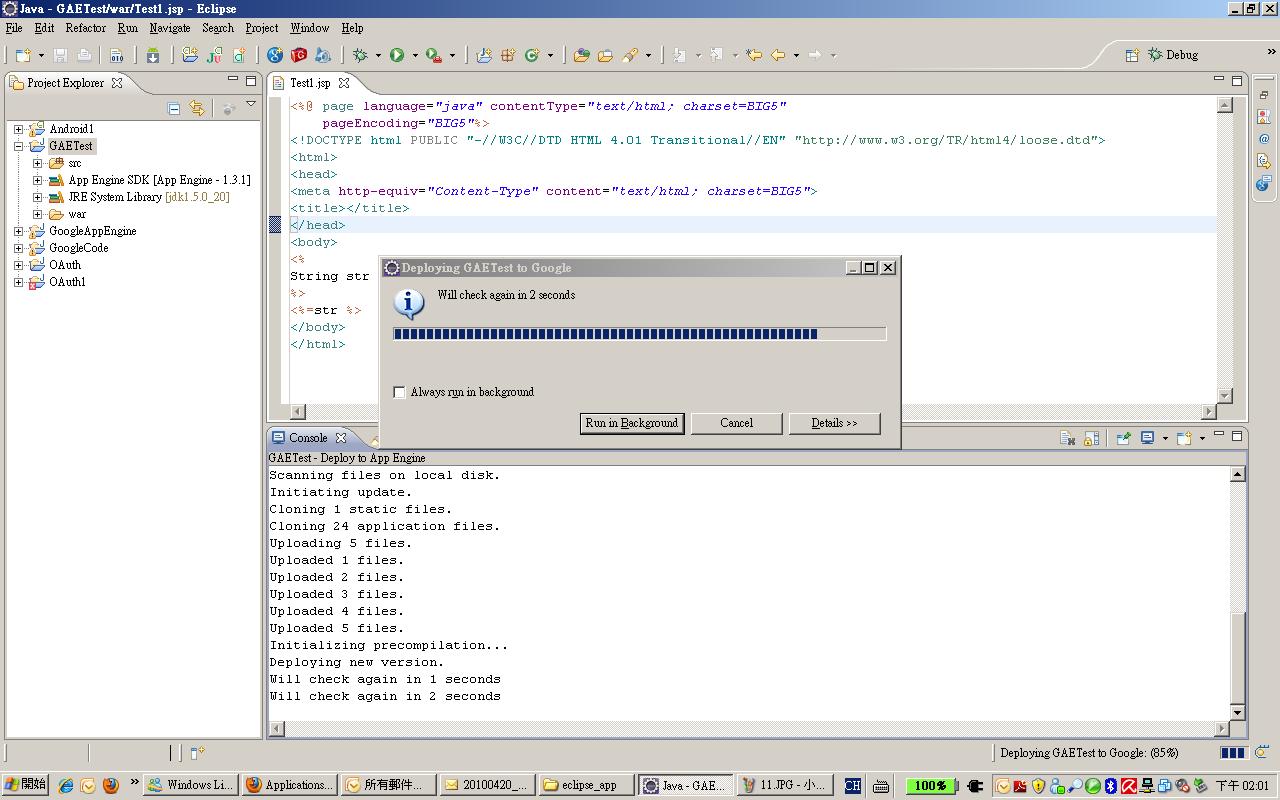The width and height of the screenshot is (1280, 800).
Task: Collapse the GAETest project node
Action: (x=18, y=146)
